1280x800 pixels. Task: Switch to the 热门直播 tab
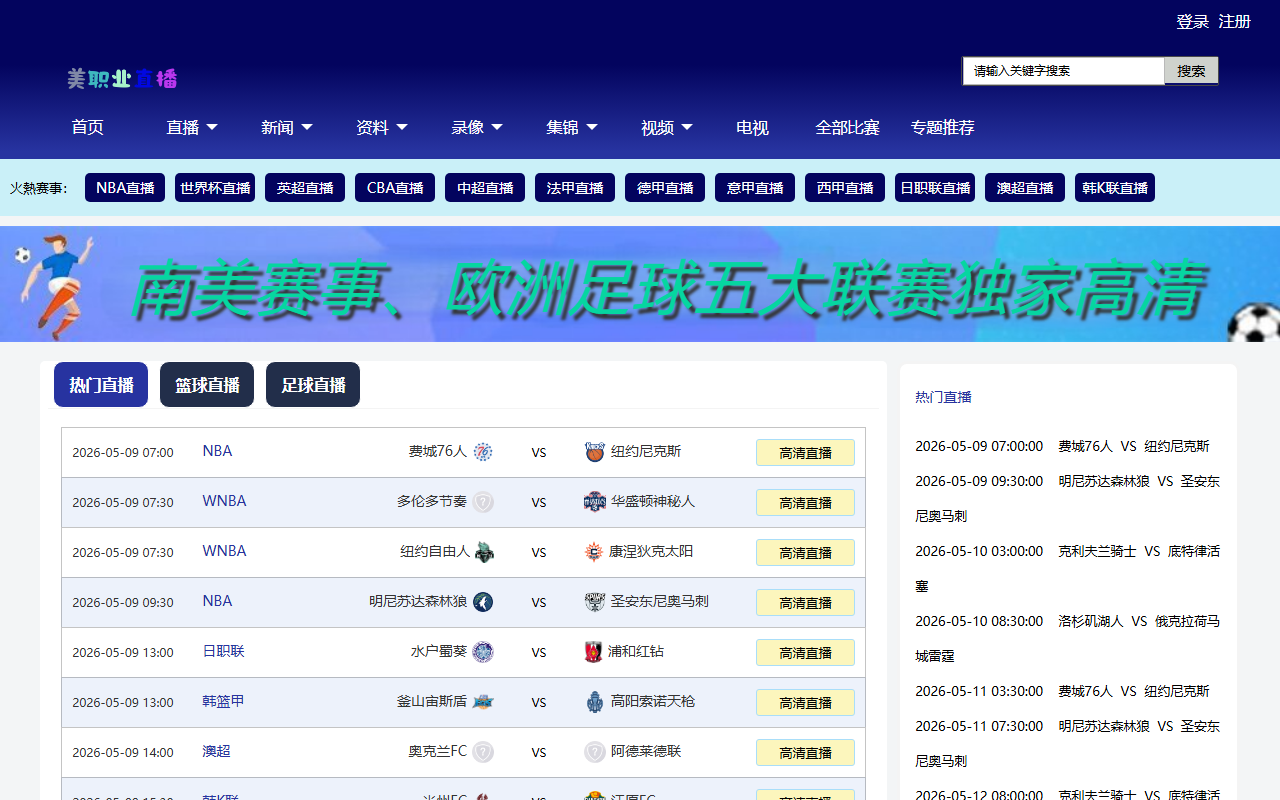point(101,384)
